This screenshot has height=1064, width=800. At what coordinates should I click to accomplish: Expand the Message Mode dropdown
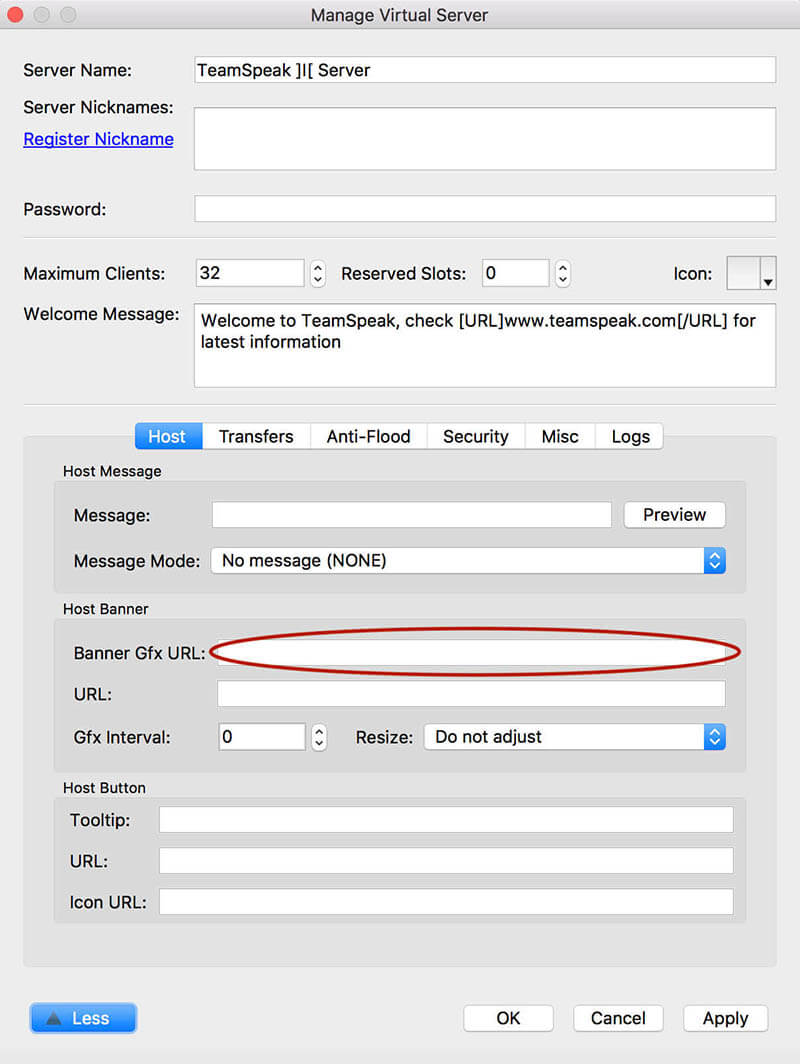click(x=714, y=561)
